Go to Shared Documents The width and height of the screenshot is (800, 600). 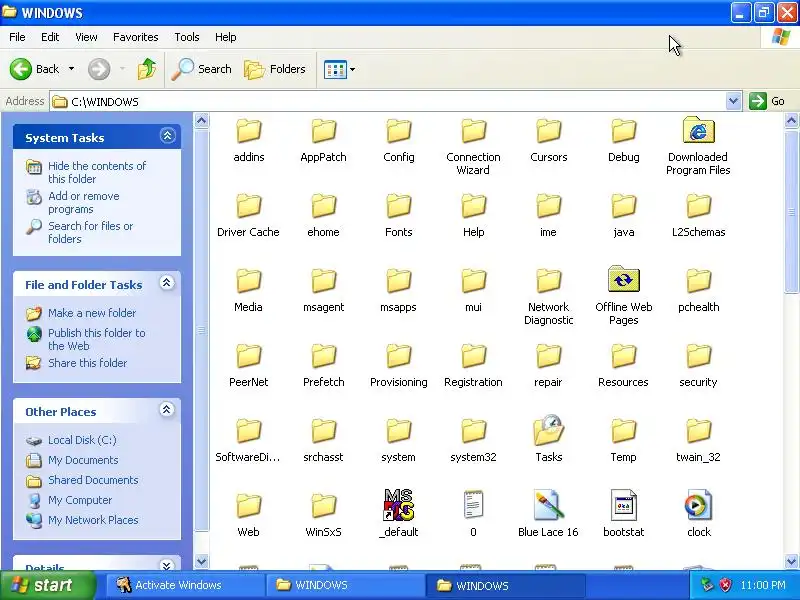93,480
